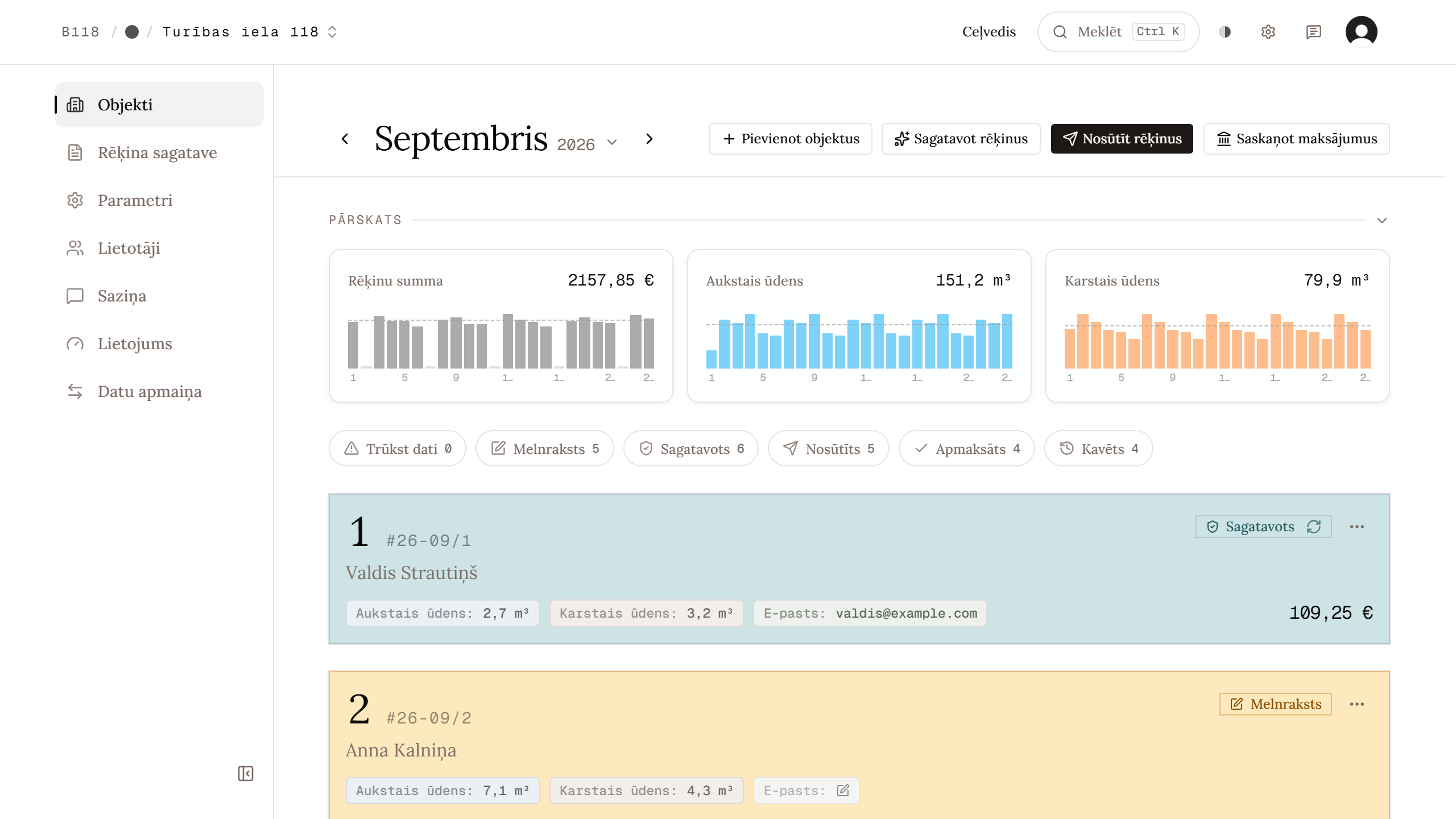Screen dimensions: 1456x819
Task: Open the Turības iela 118 building switcher
Action: tap(250, 32)
